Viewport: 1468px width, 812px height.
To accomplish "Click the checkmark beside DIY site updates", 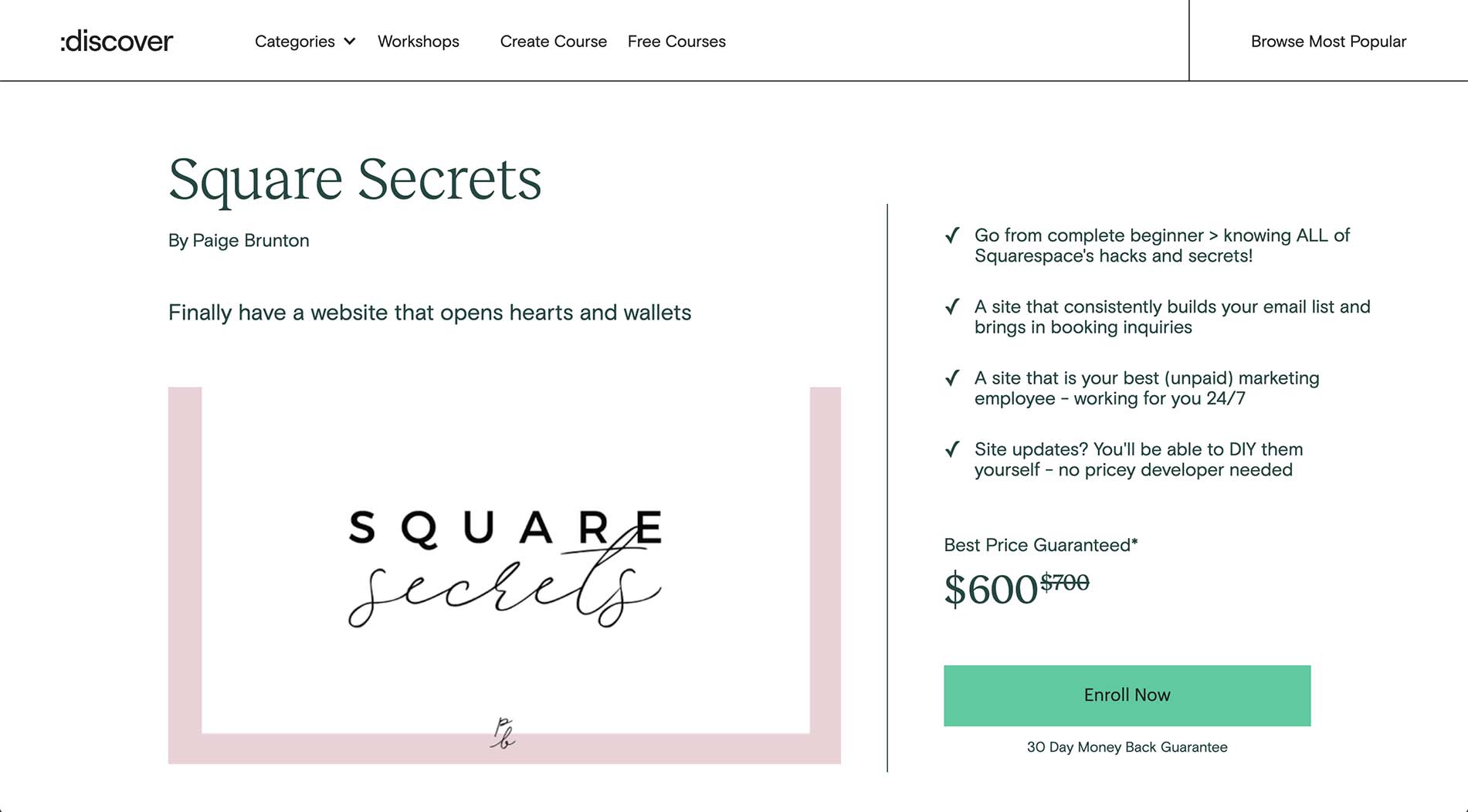I will [952, 449].
